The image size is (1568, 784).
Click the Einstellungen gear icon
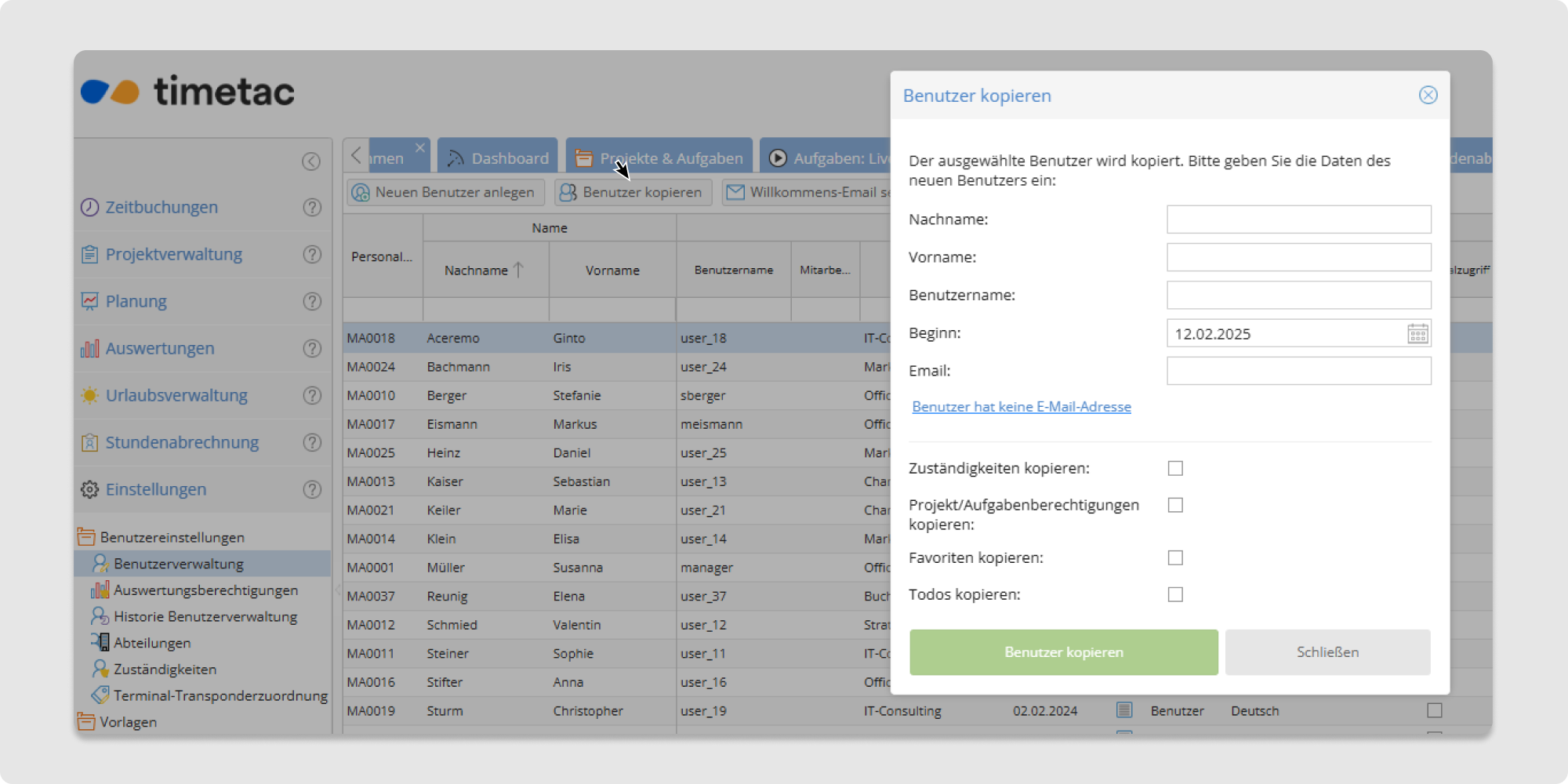90,489
